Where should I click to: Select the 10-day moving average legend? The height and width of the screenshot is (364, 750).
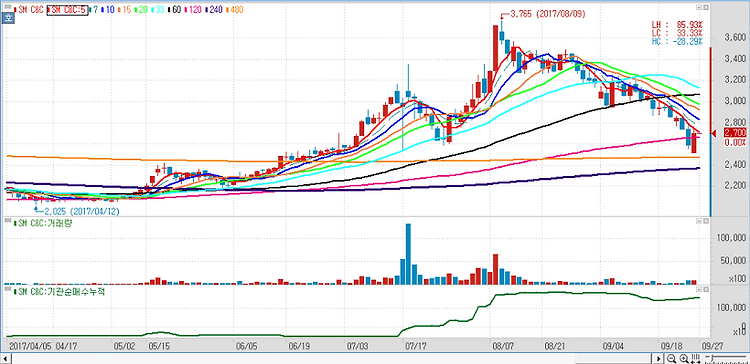(x=108, y=10)
